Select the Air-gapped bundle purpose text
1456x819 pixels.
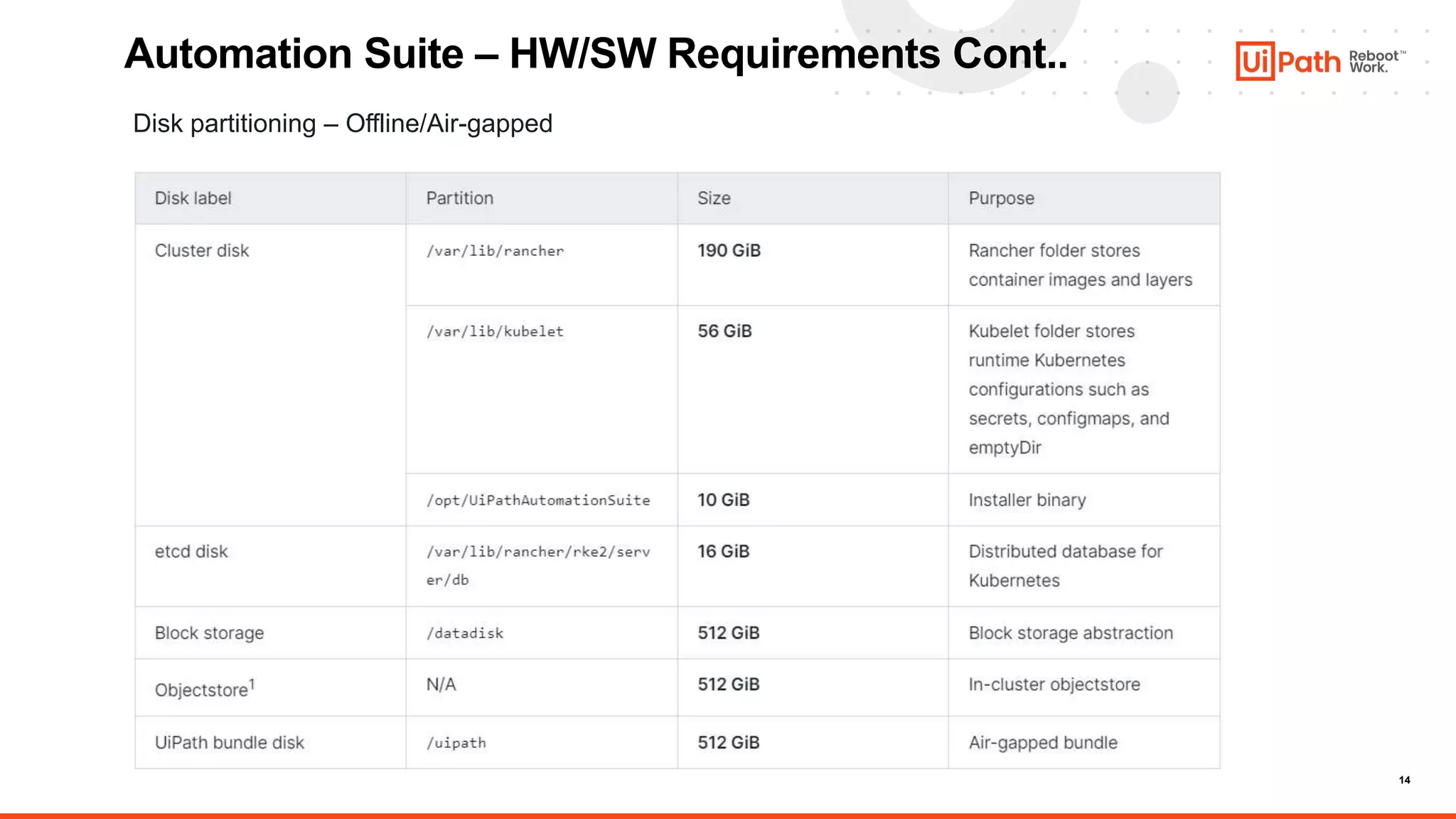click(1043, 743)
